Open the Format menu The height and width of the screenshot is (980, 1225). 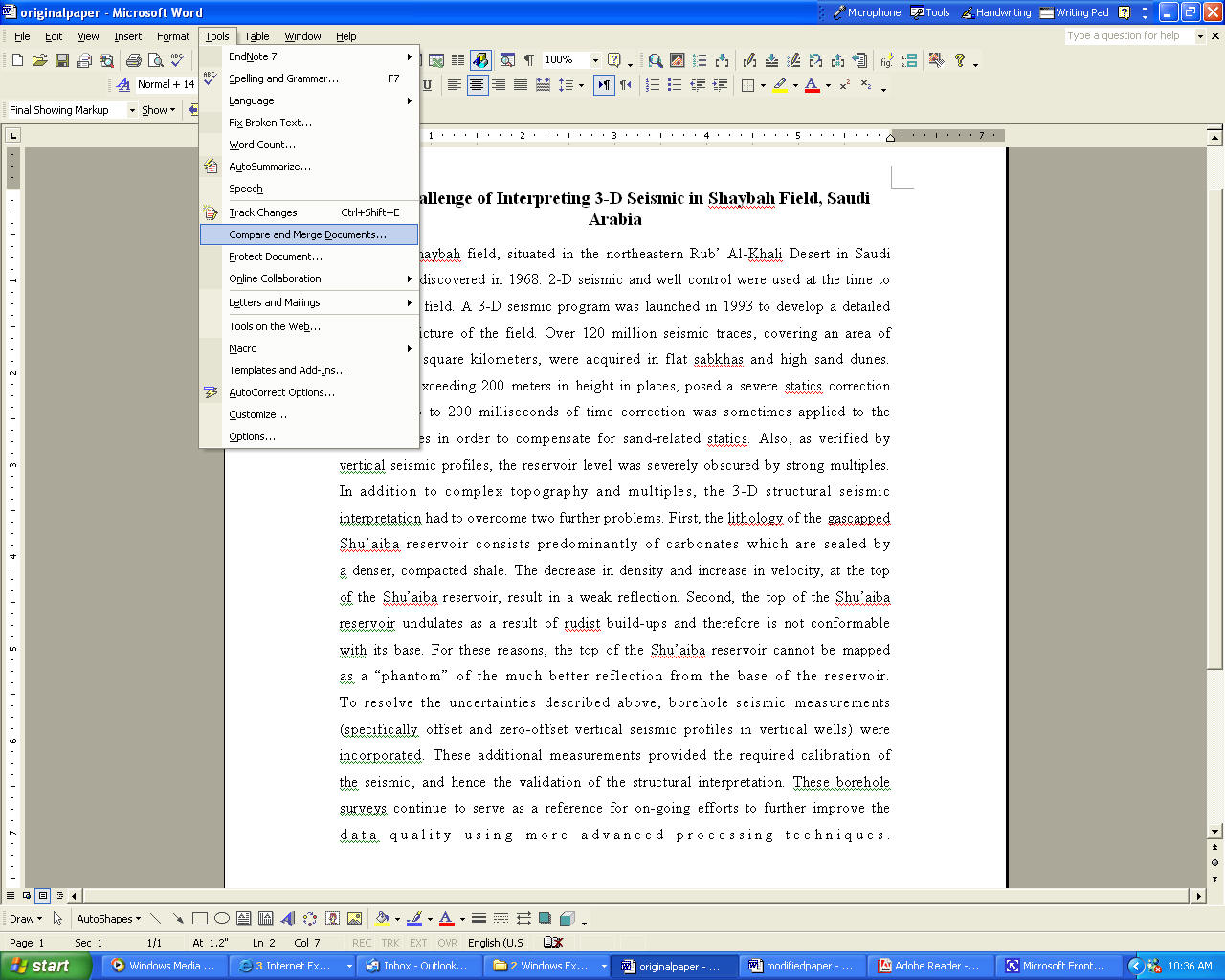173,36
